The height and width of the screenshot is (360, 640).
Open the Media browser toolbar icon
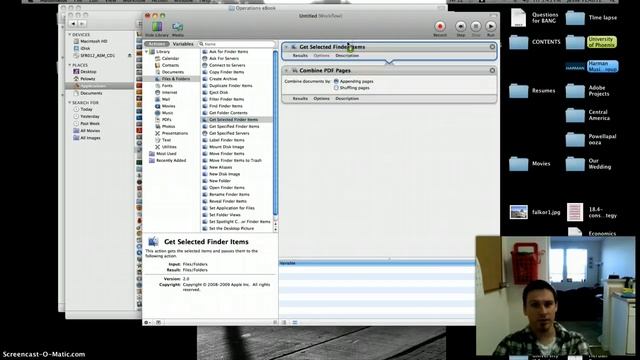[x=178, y=27]
